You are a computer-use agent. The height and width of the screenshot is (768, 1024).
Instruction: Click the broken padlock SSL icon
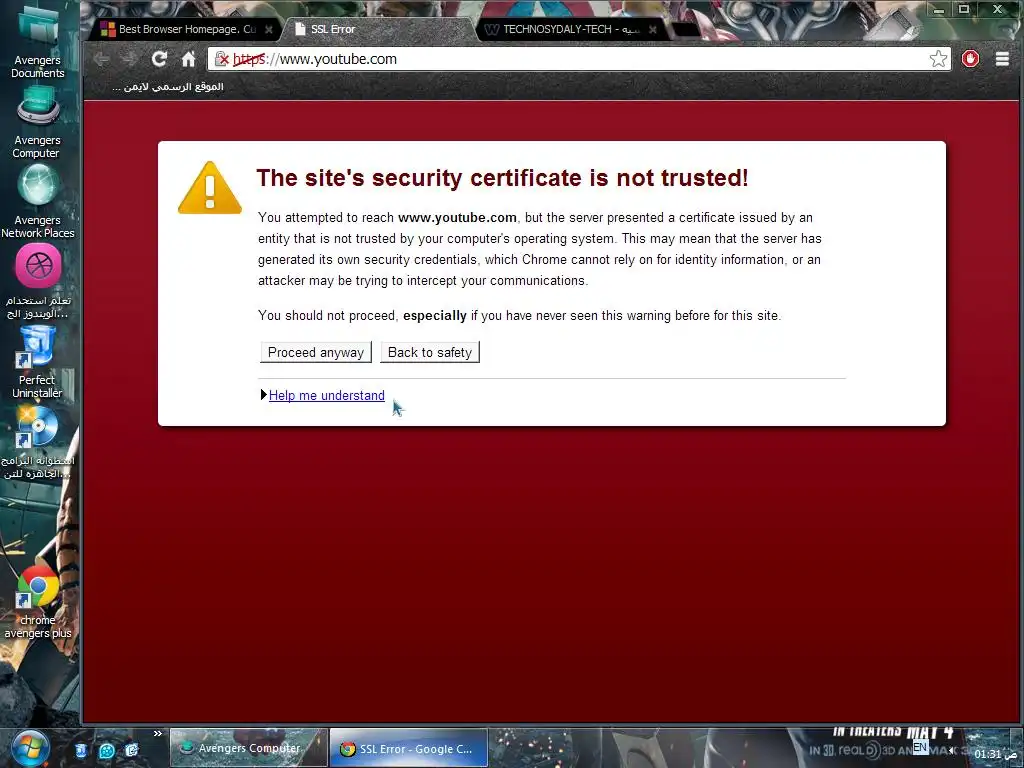tap(221, 59)
